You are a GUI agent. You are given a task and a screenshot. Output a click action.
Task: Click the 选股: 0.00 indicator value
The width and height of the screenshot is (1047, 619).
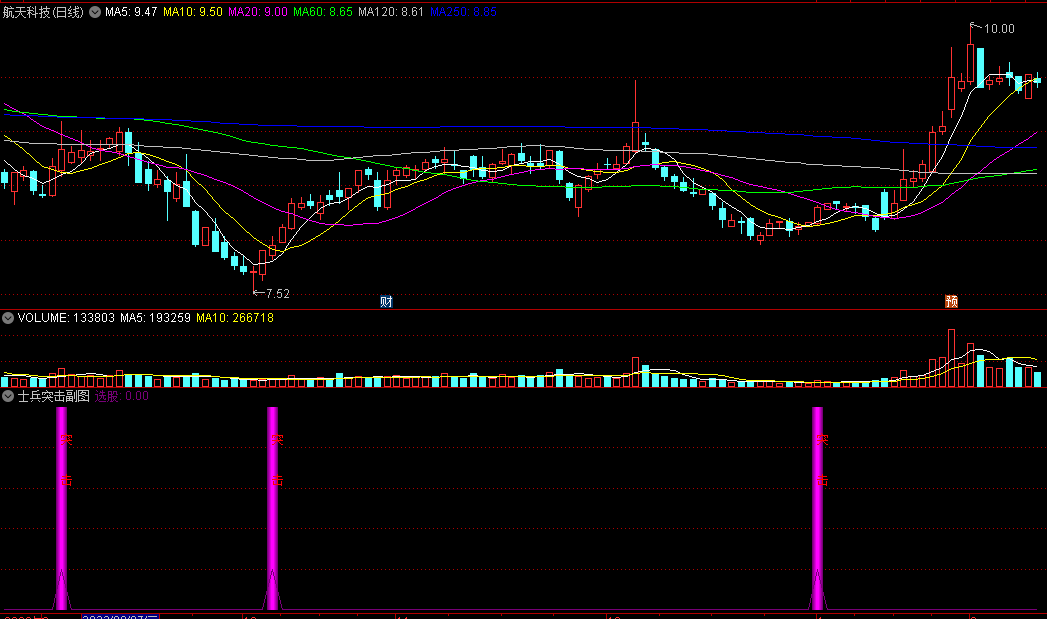click(122, 396)
